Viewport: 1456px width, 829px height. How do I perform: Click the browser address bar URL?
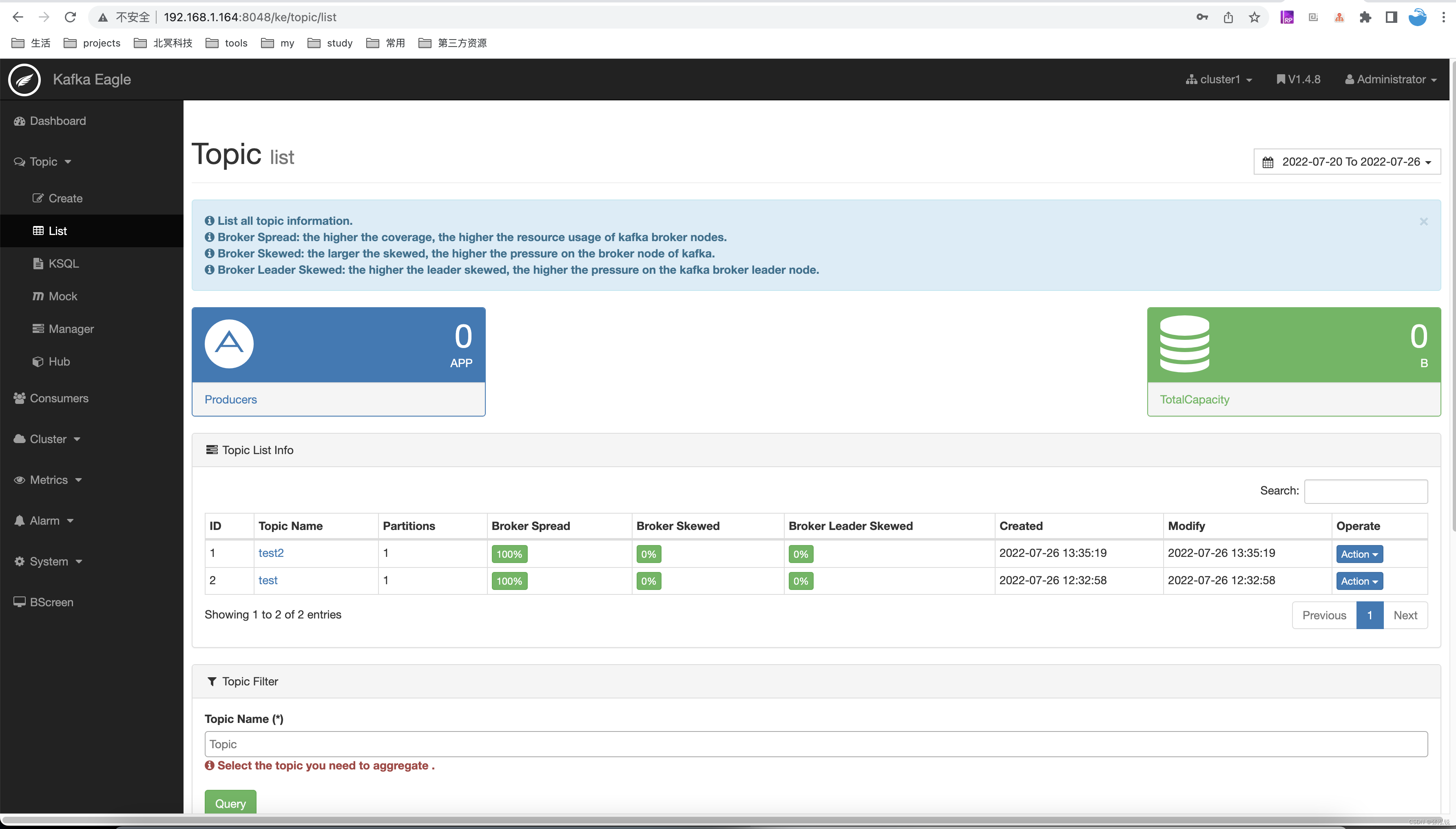tap(250, 17)
